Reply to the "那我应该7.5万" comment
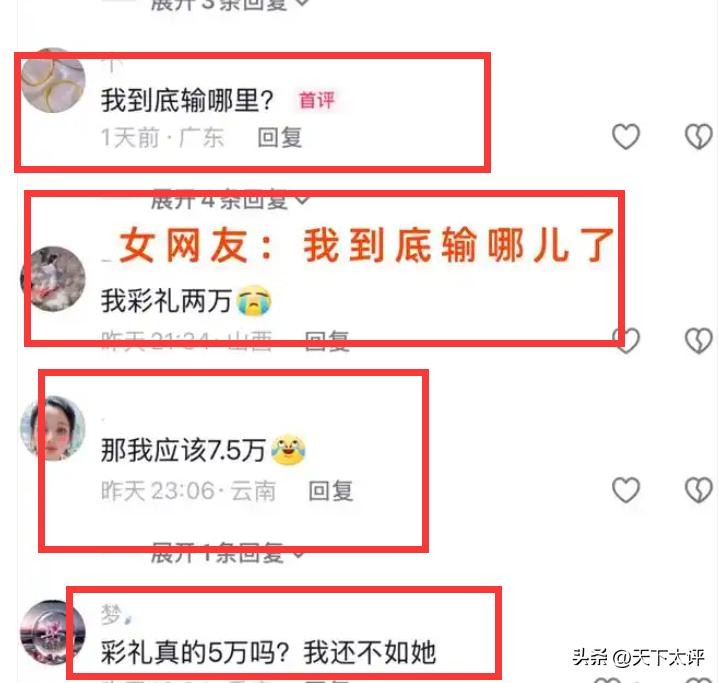The width and height of the screenshot is (721, 683). pyautogui.click(x=331, y=491)
